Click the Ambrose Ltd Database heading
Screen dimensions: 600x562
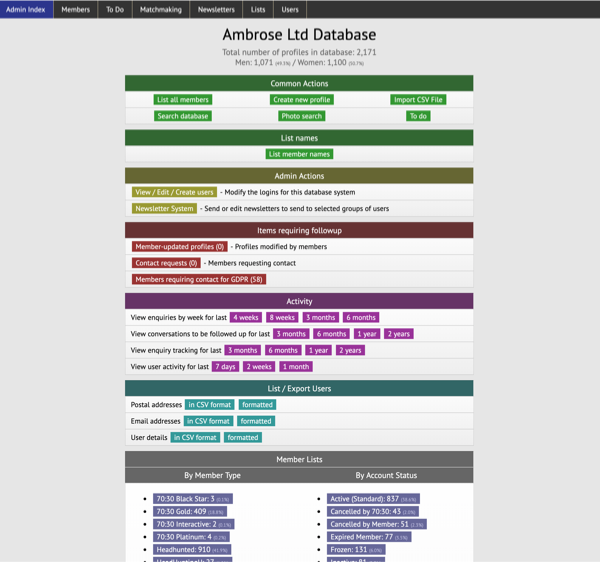click(299, 35)
